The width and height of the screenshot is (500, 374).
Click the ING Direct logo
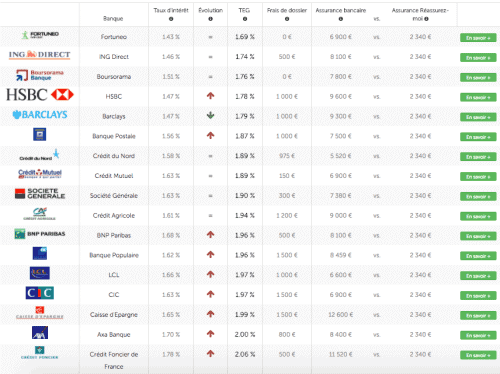coord(39,55)
